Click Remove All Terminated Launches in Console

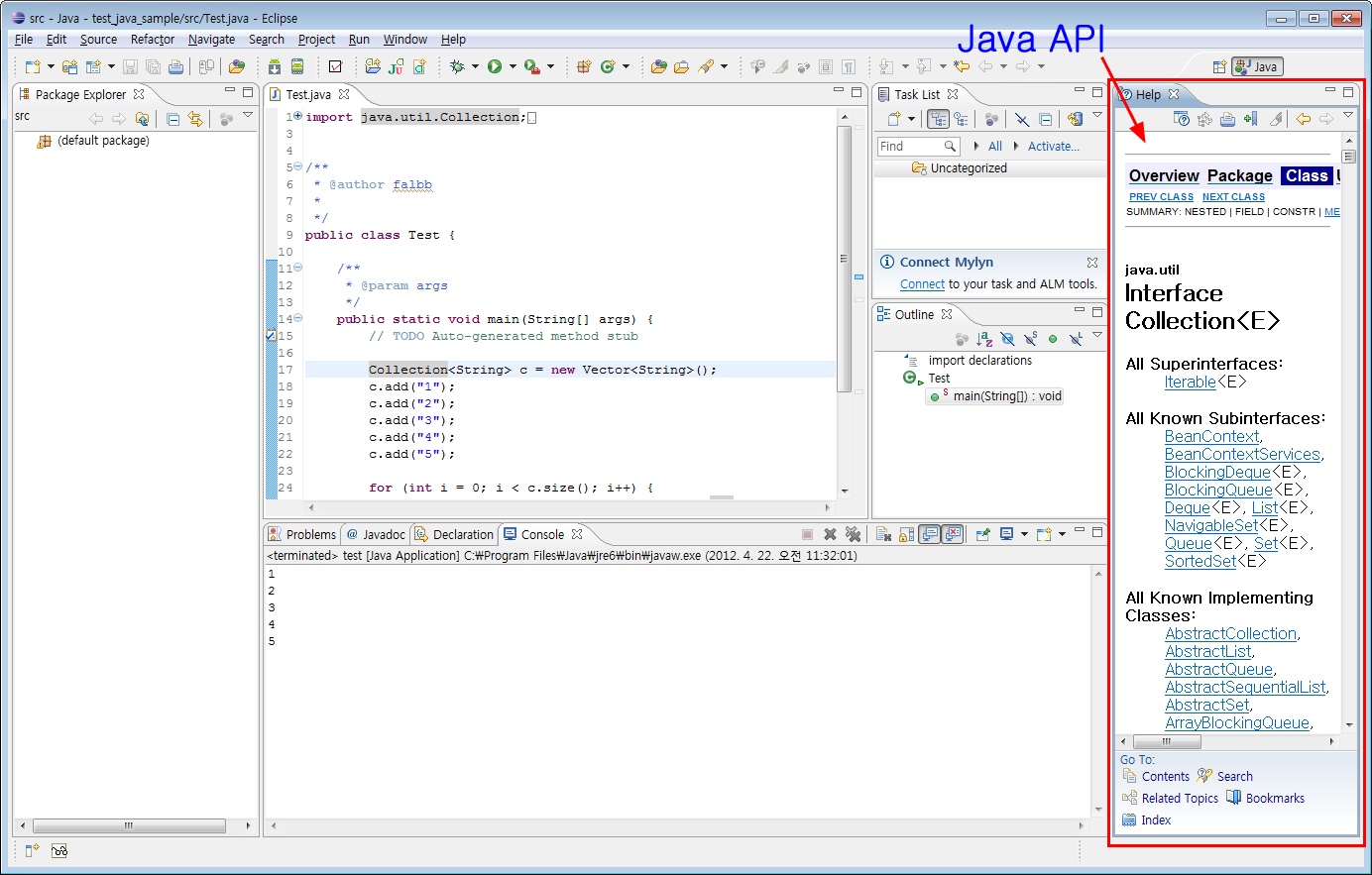tap(853, 534)
